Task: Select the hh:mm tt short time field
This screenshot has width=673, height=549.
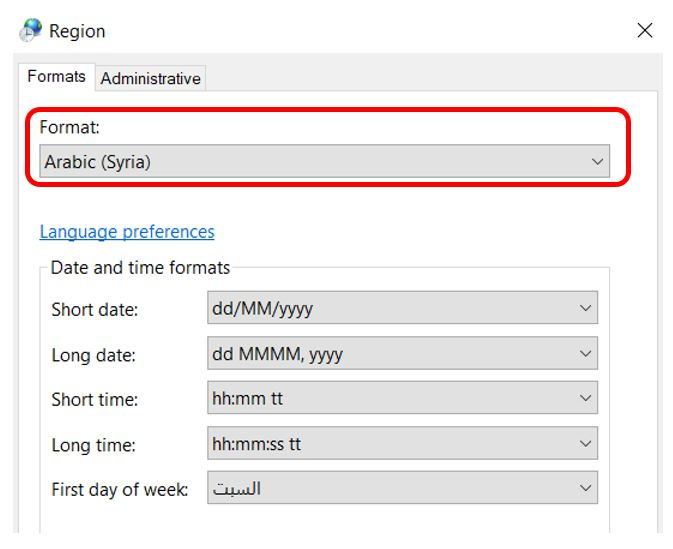Action: pos(390,399)
